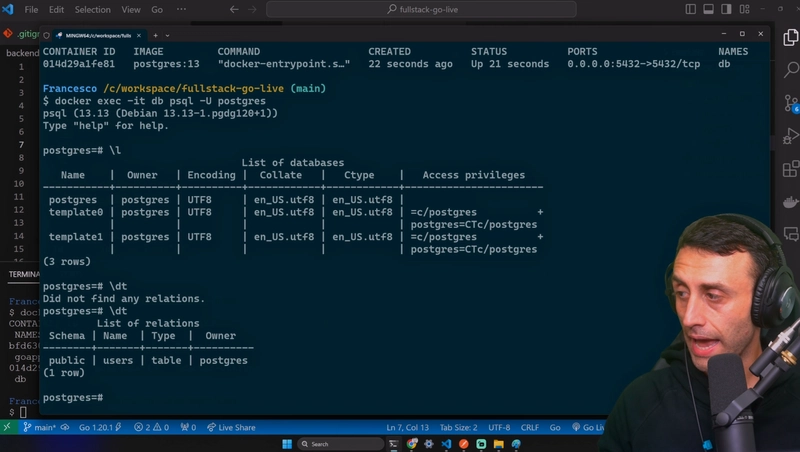Viewport: 800px width, 452px height.
Task: Click 'template1' in the database list
Action: [x=76, y=237]
